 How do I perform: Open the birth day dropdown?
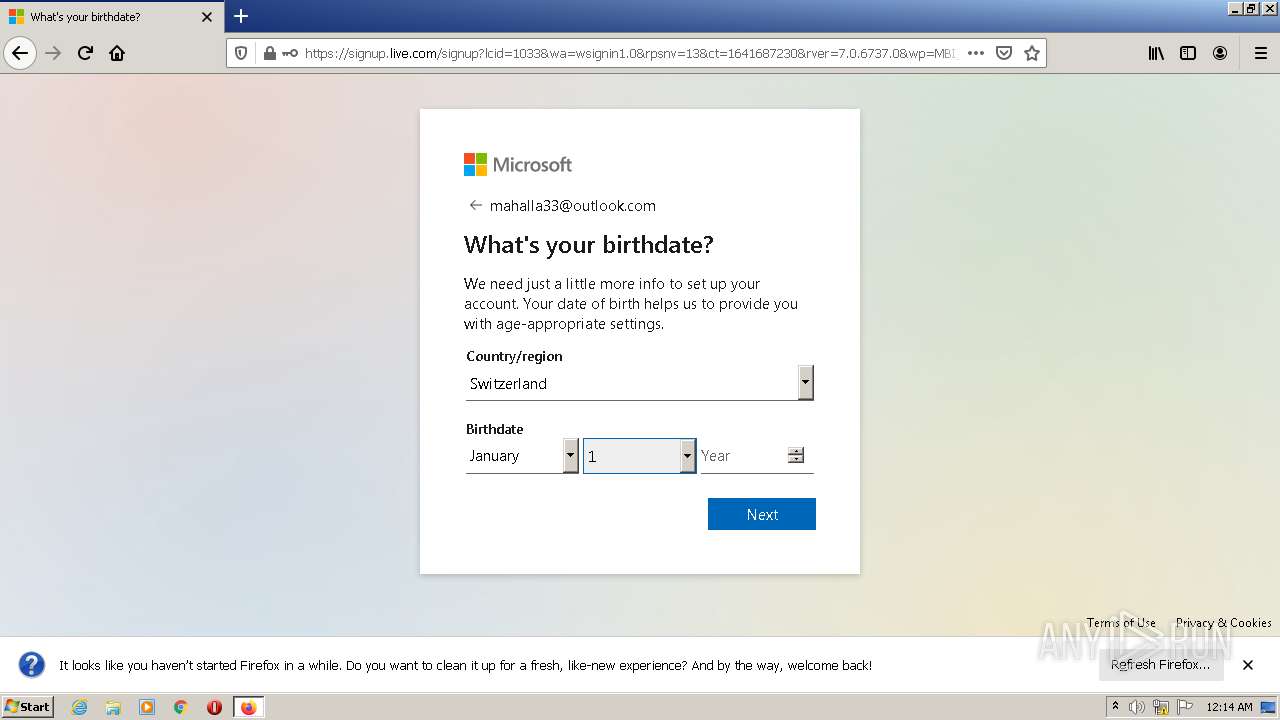[x=640, y=455]
